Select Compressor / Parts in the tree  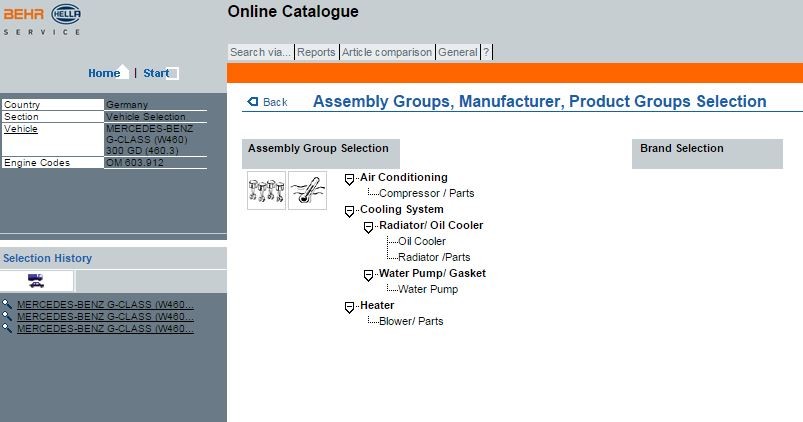(426, 193)
